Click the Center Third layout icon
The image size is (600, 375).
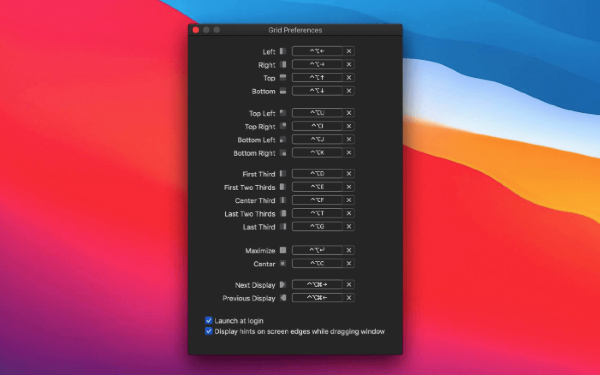[283, 200]
